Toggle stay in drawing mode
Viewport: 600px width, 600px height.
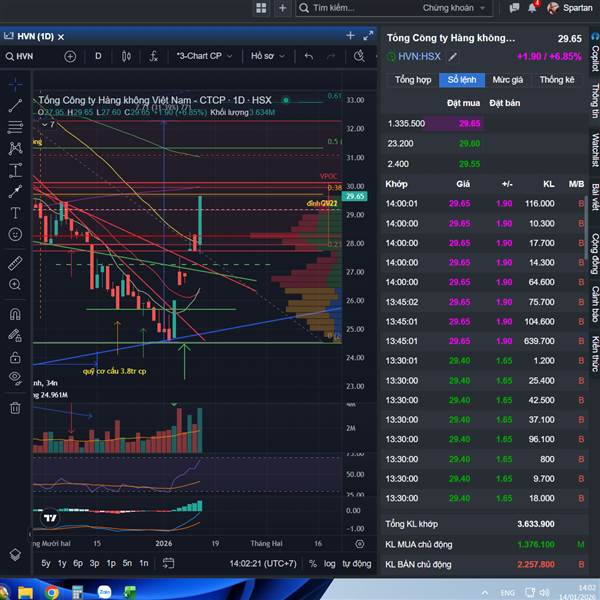(x=15, y=336)
